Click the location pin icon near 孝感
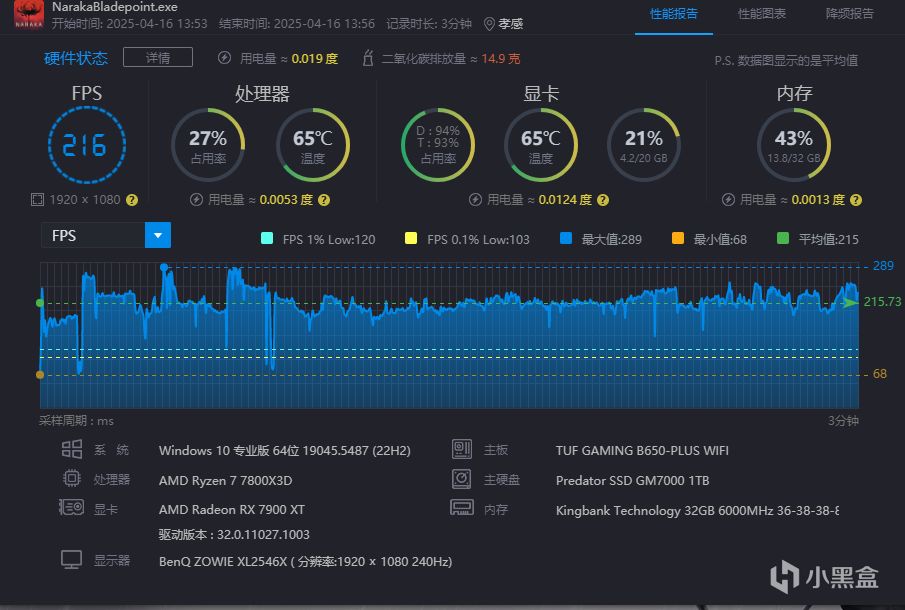 489,24
